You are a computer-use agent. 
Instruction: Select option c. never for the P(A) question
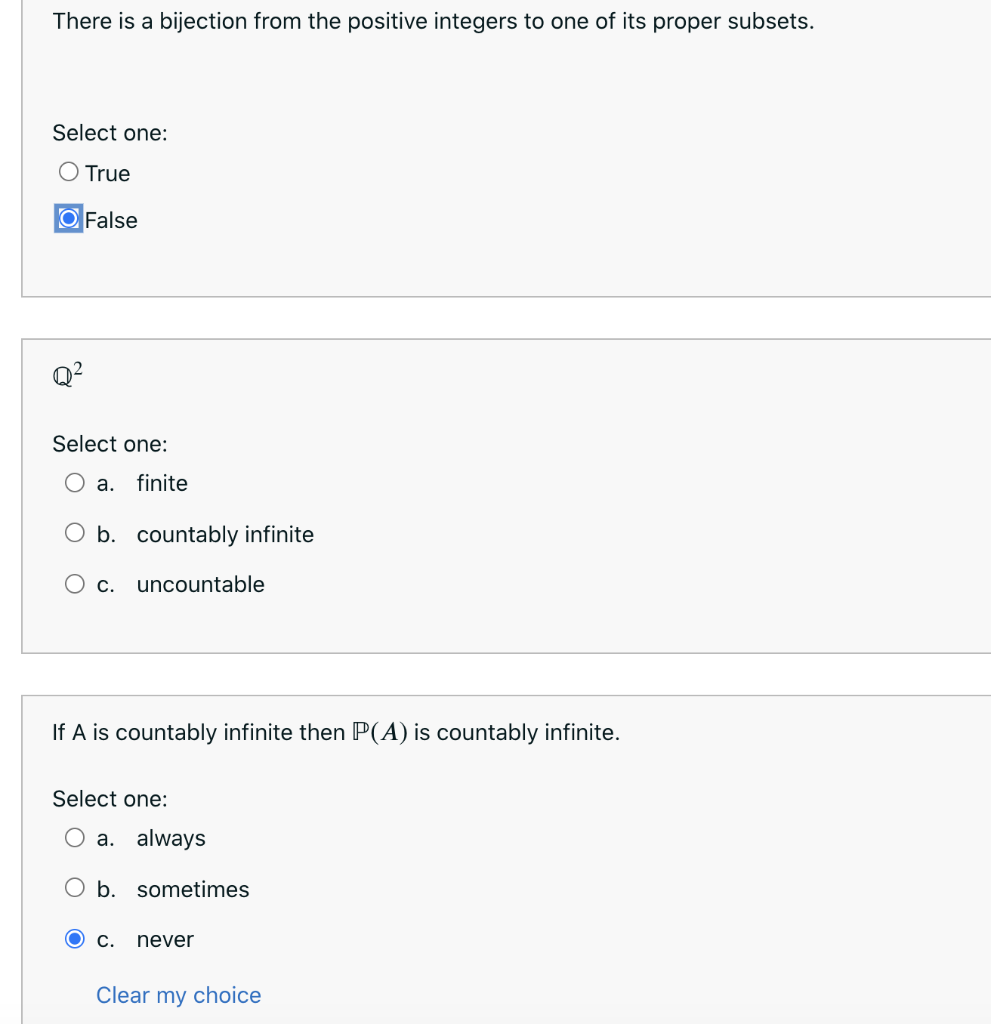(75, 938)
